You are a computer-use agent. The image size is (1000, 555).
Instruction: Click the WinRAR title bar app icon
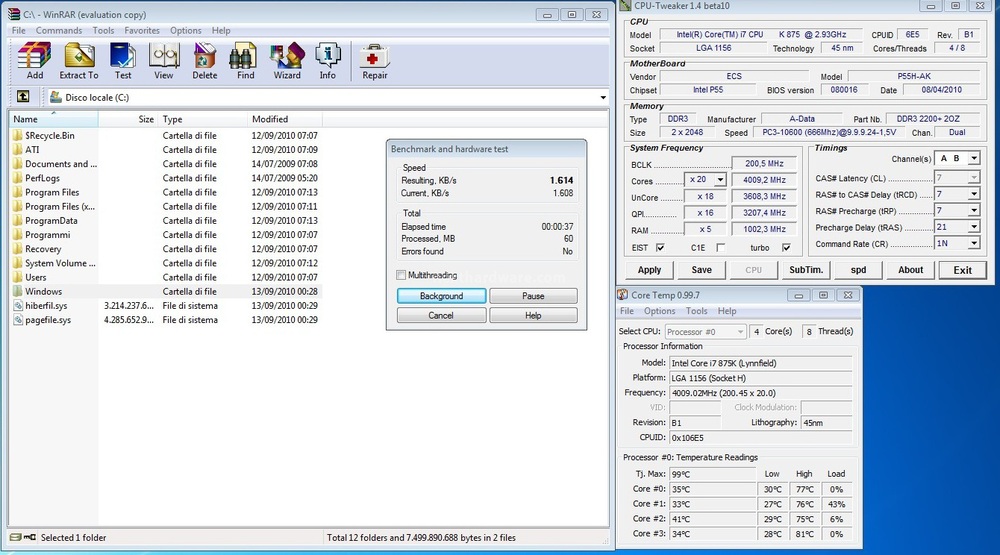13,14
